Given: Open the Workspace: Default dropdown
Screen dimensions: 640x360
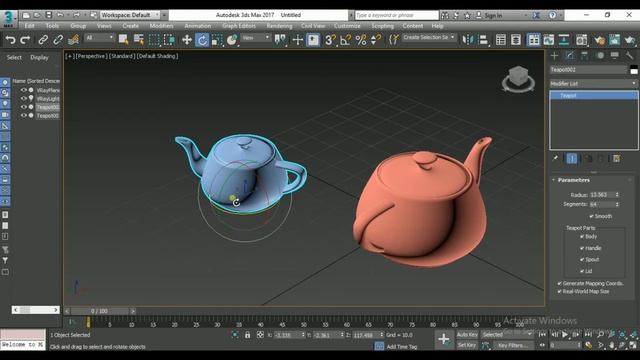Looking at the screenshot, I should [130, 15].
